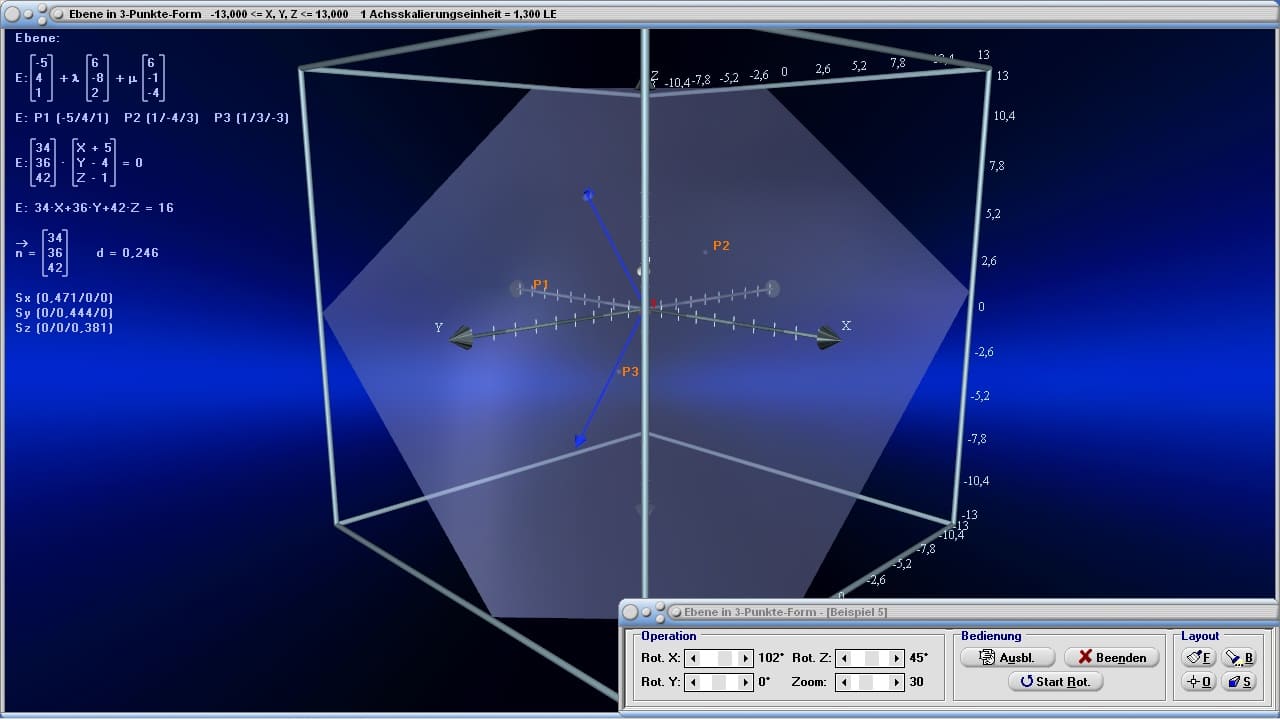
Task: Hide the panel with the Ausbl. button
Action: pyautogui.click(x=1009, y=657)
